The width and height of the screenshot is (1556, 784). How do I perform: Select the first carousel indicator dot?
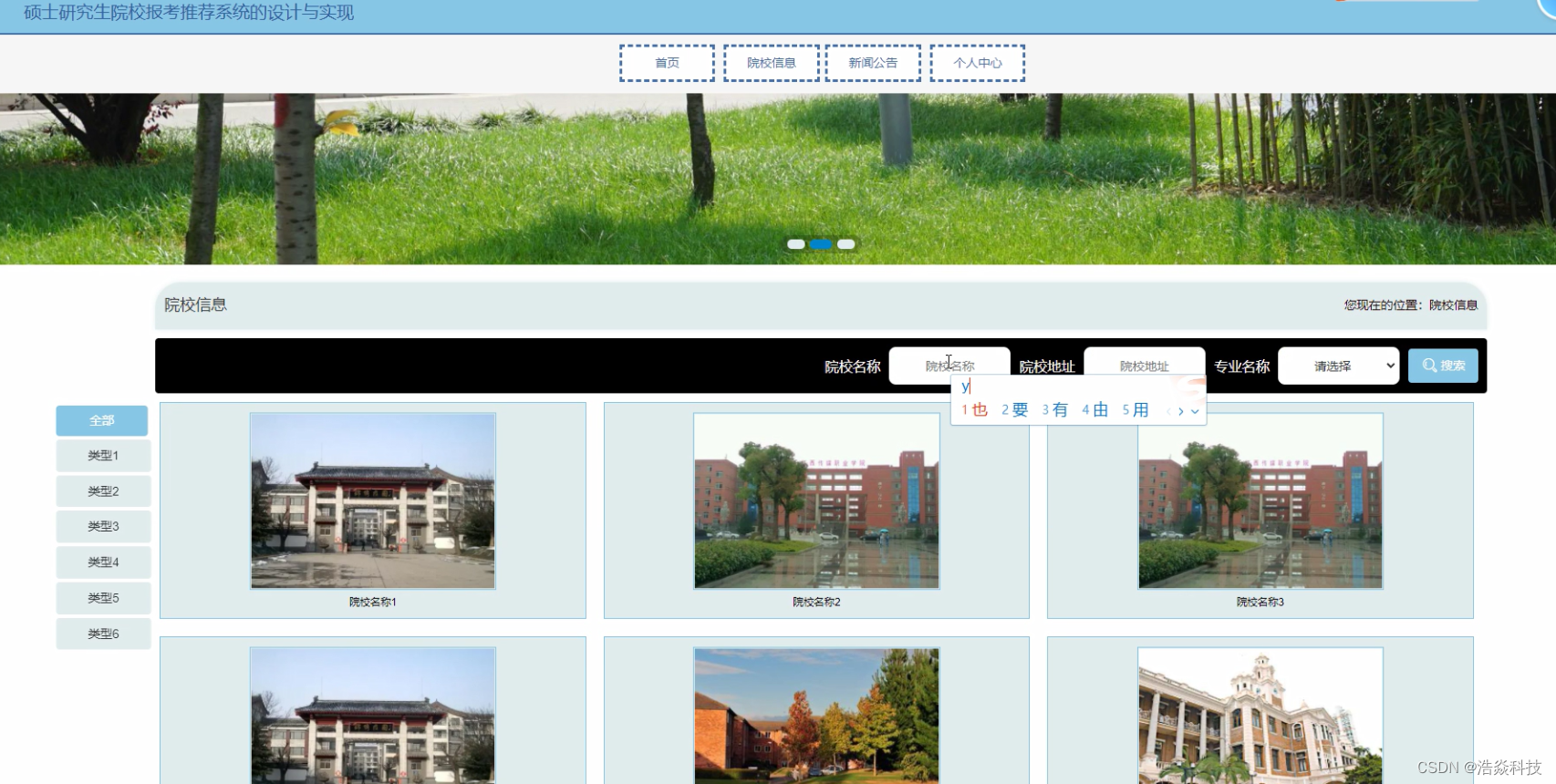point(796,244)
